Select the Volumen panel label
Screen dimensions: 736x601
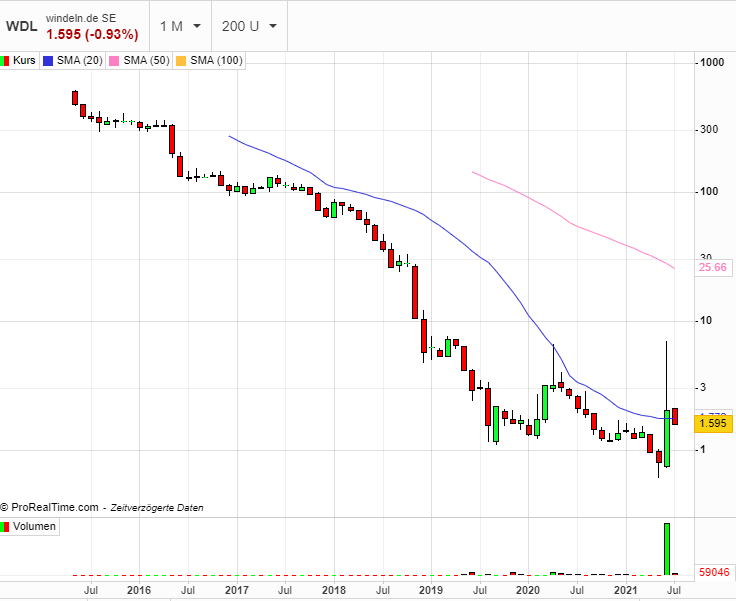(x=34, y=526)
